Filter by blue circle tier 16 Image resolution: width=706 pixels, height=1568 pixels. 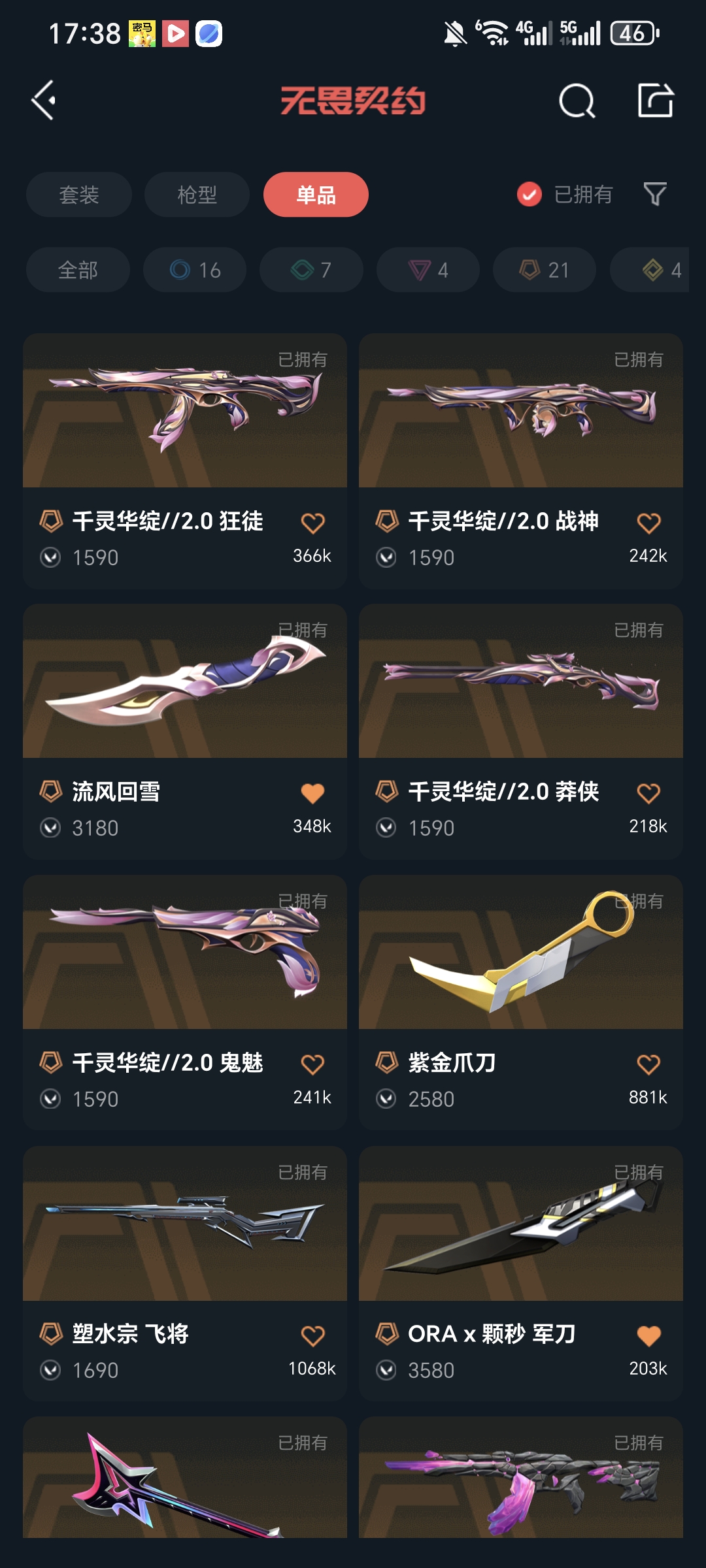tap(195, 270)
